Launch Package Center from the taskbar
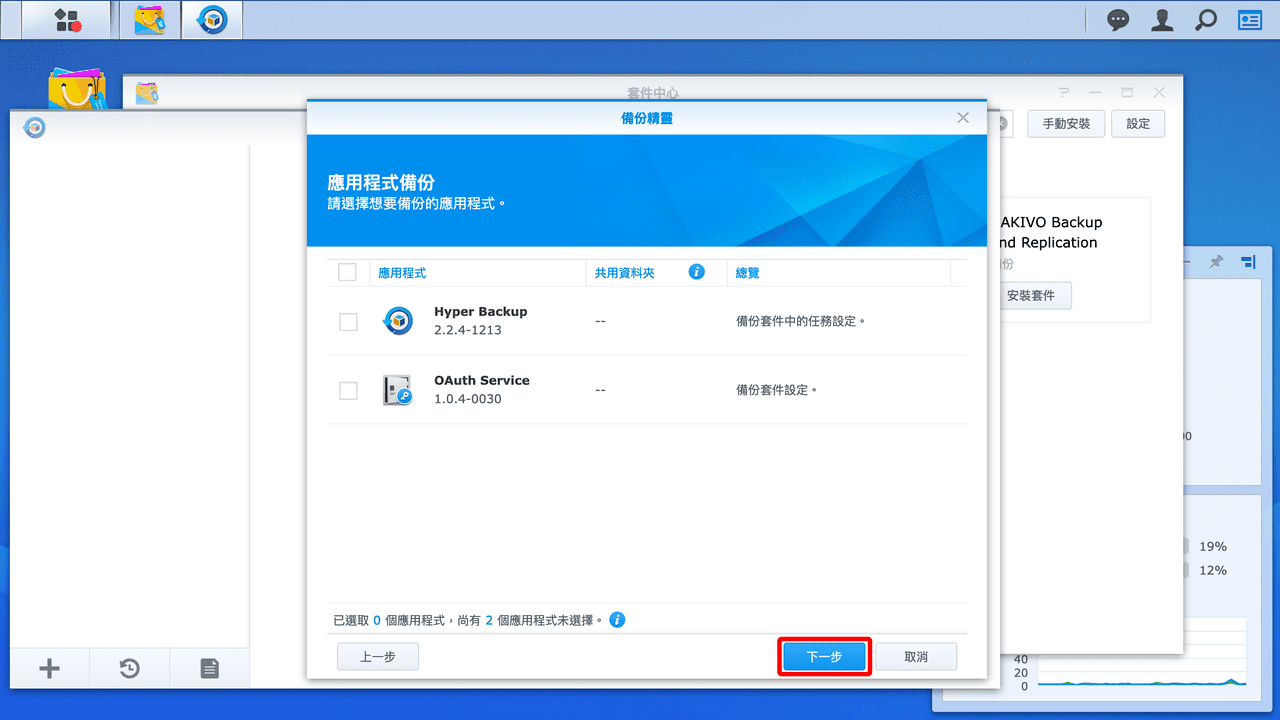Screen dimensions: 1280x720 [148, 19]
